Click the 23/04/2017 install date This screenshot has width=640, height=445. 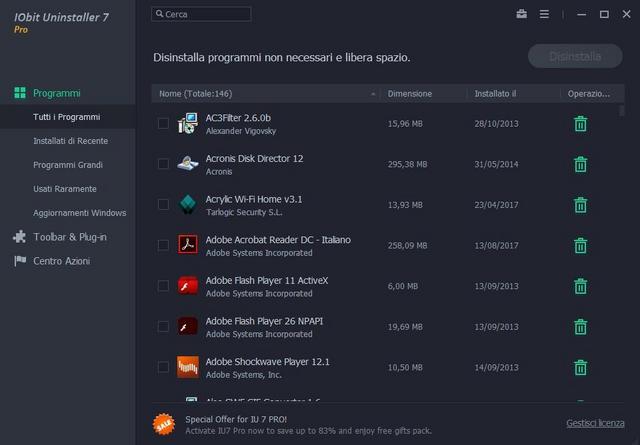pyautogui.click(x=496, y=205)
